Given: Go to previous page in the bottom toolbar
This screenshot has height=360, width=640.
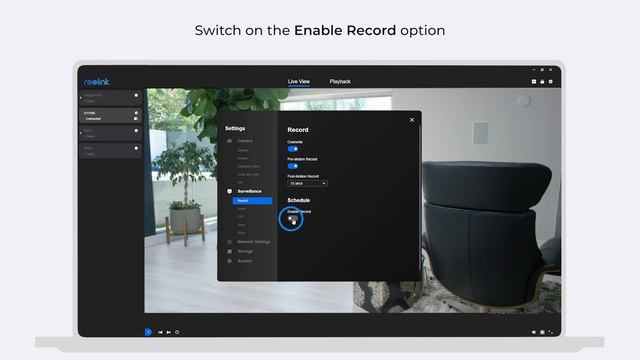Looking at the screenshot, I should [x=160, y=332].
